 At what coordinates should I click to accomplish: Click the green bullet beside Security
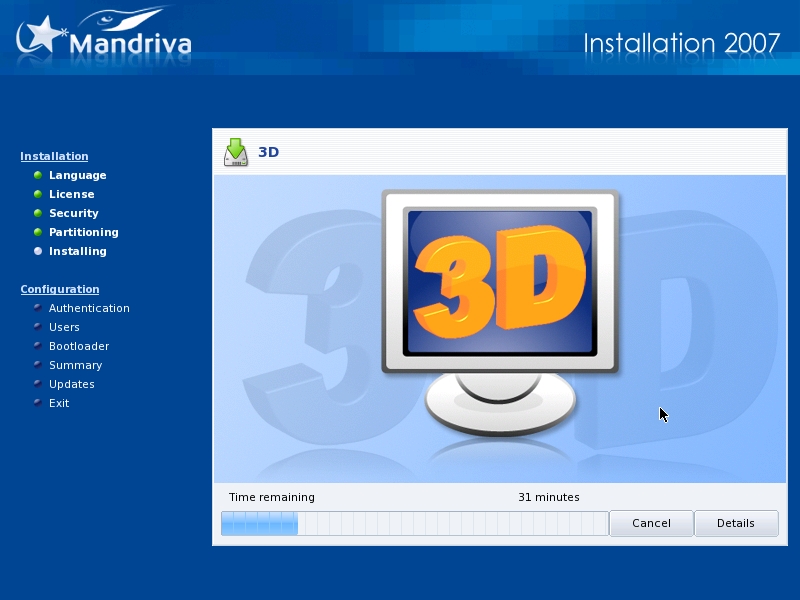pyautogui.click(x=38, y=213)
